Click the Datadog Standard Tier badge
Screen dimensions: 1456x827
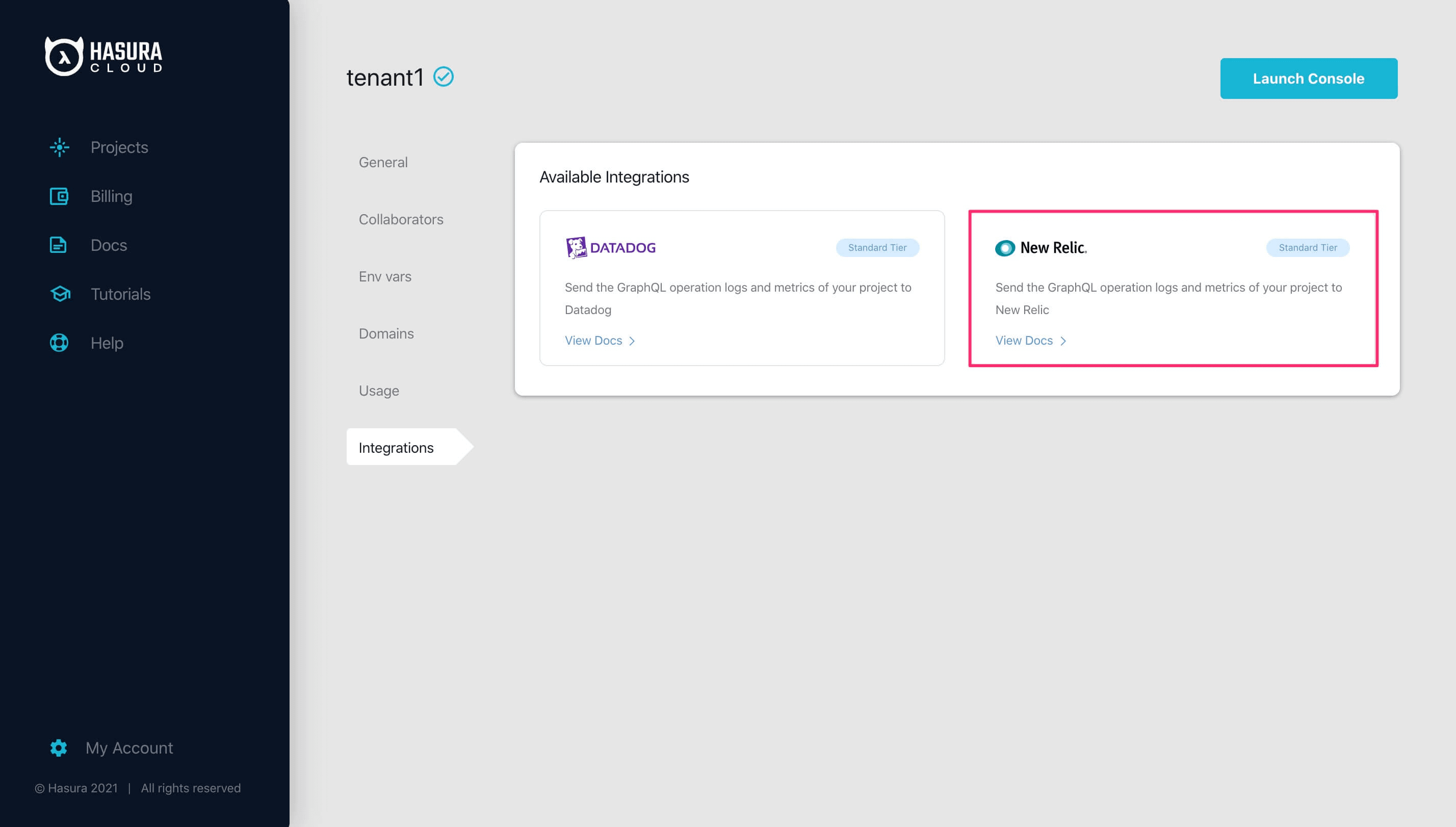(877, 248)
